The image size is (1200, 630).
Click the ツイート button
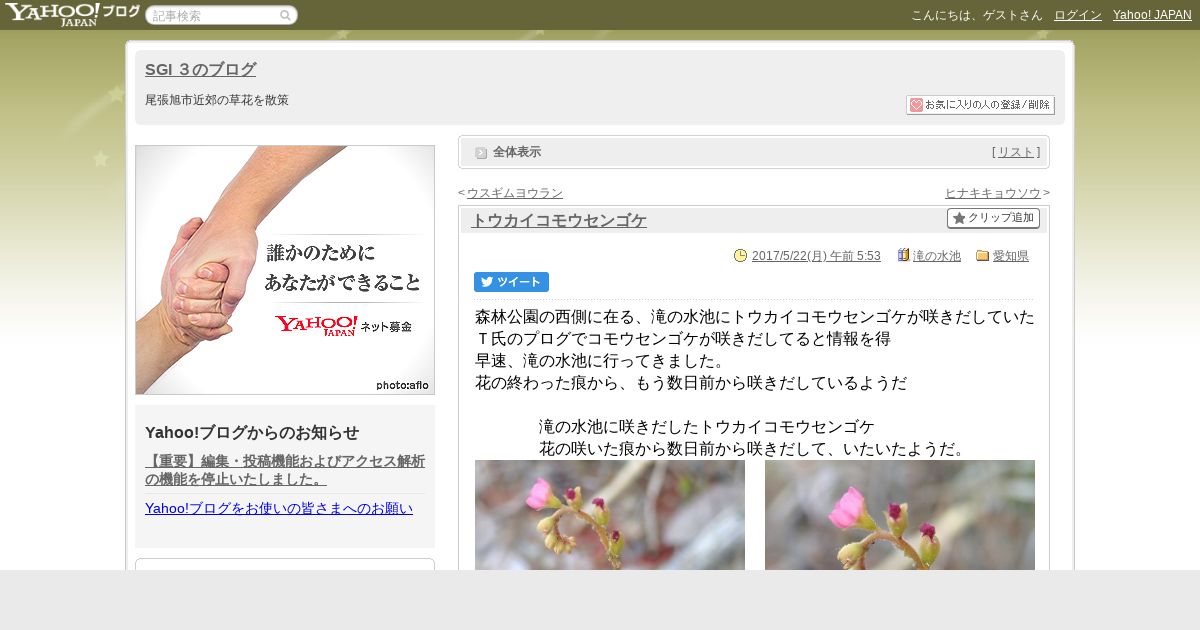(511, 282)
